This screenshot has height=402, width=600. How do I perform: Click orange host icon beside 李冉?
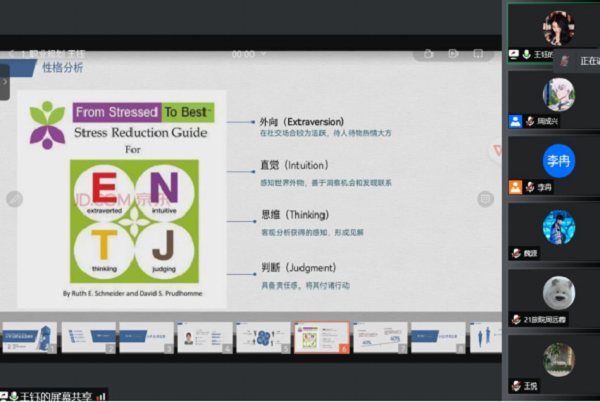pyautogui.click(x=516, y=187)
